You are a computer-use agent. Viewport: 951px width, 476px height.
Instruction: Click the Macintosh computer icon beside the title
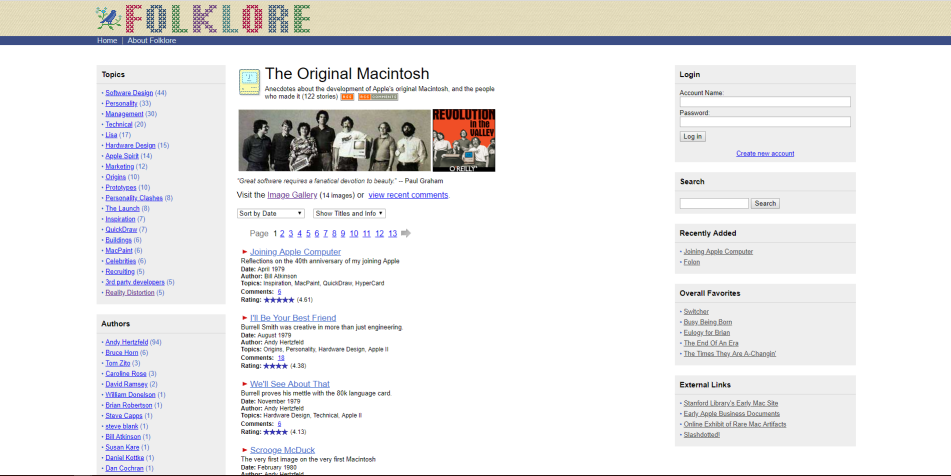249,82
